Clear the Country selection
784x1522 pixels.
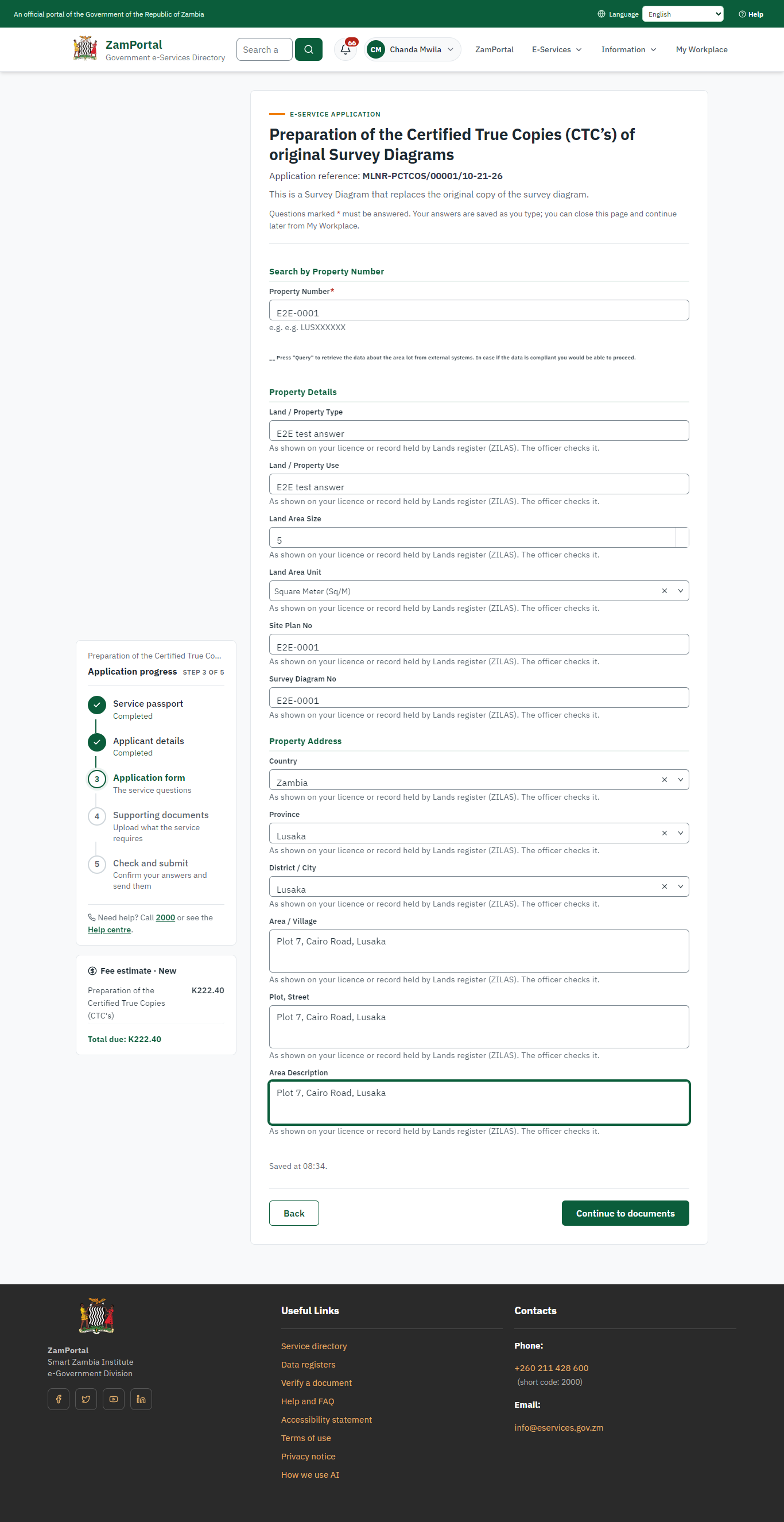(665, 780)
